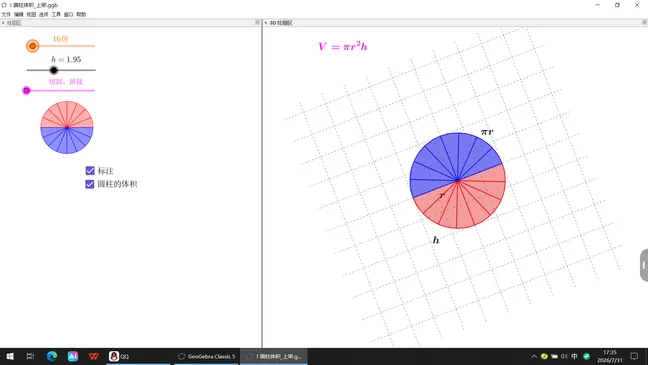The image size is (648, 365).
Task: Click the h = 1.95 value text
Action: 66,60
